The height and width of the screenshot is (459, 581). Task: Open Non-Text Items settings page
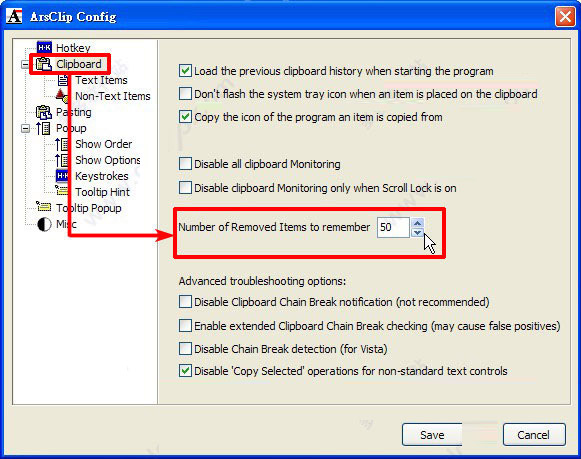coord(113,96)
